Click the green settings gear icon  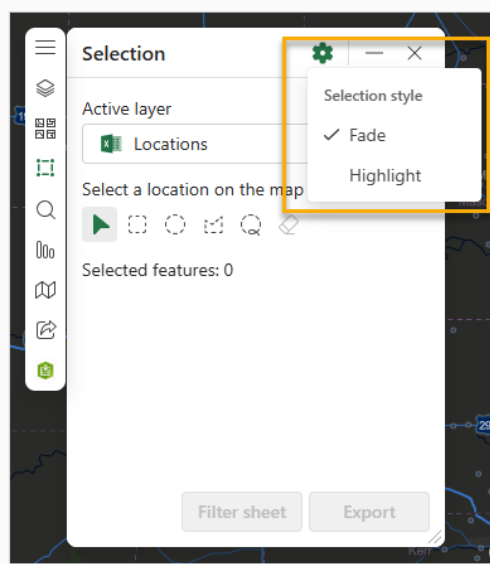point(322,53)
